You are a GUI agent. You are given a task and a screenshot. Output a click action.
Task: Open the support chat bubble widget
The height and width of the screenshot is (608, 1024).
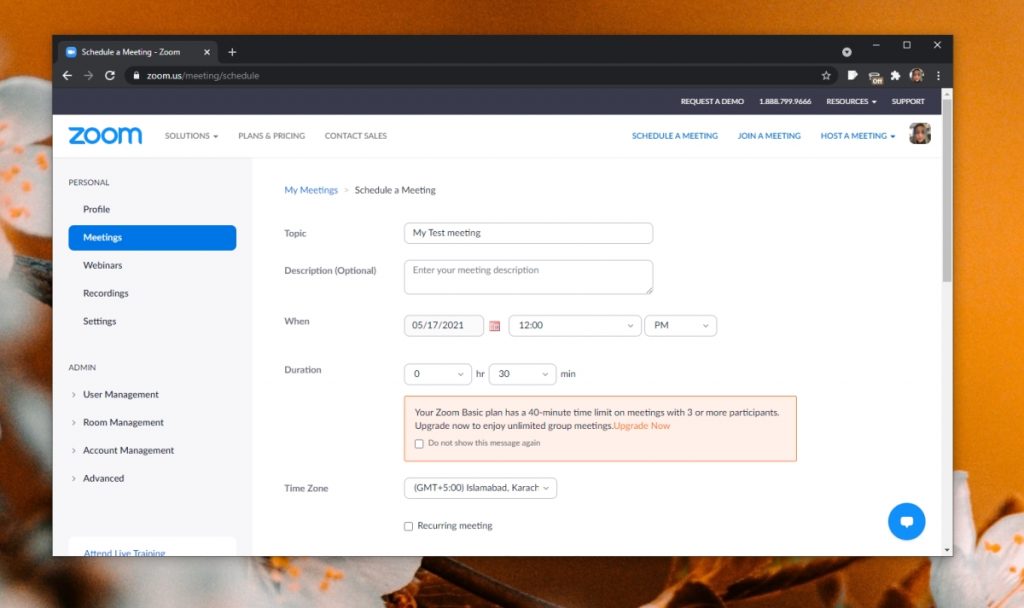coord(907,521)
